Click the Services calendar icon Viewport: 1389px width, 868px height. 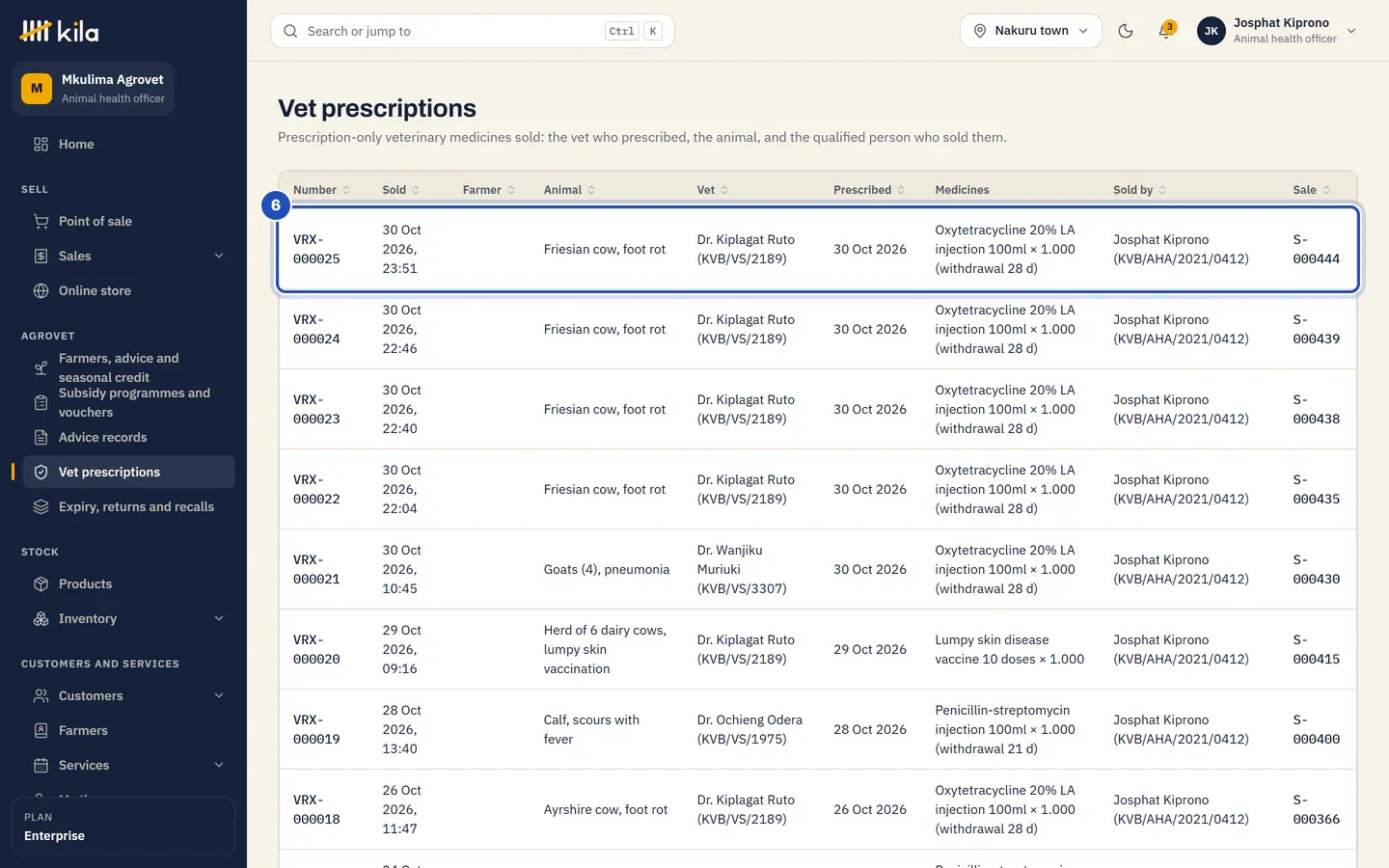coord(41,765)
